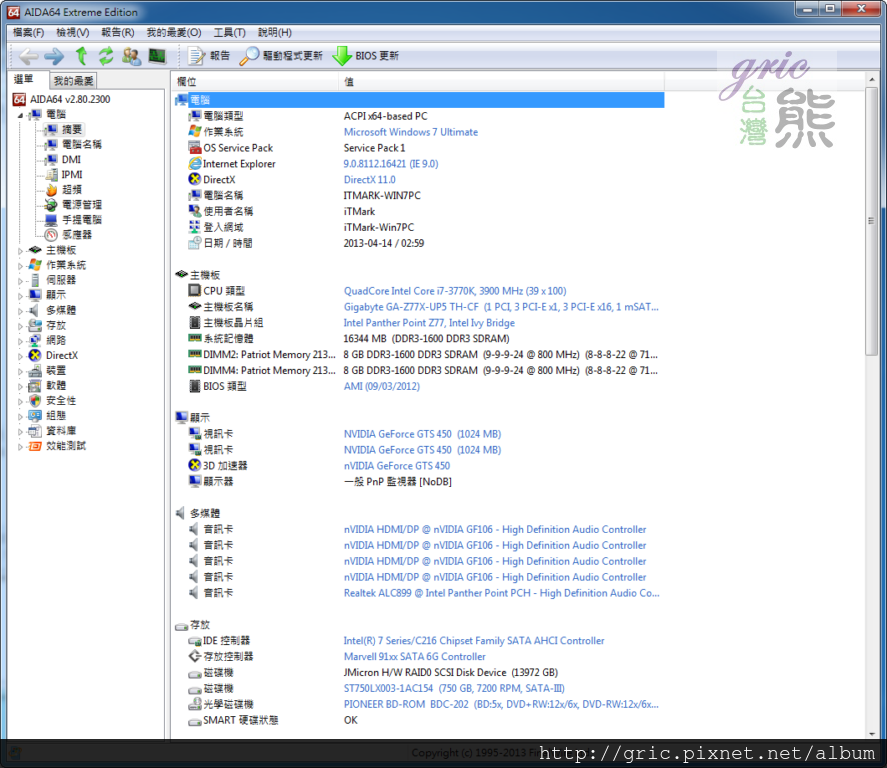Viewport: 887px width, 768px height.
Task: Open the Gigabyte GA-Z77X-UP5 TH-CF link
Action: (x=501, y=307)
